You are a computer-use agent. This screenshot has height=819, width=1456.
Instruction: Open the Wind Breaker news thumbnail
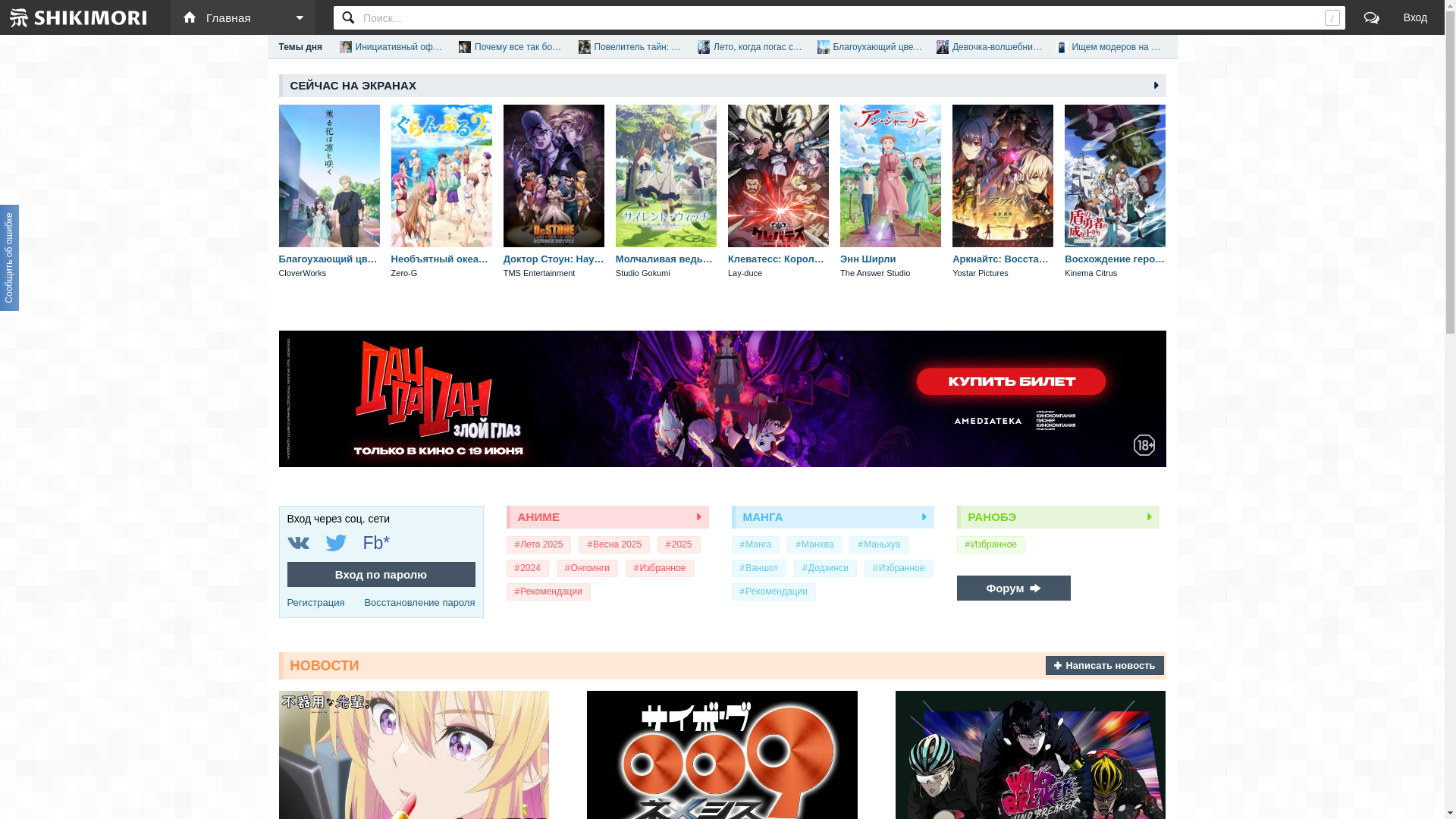pos(1030,755)
